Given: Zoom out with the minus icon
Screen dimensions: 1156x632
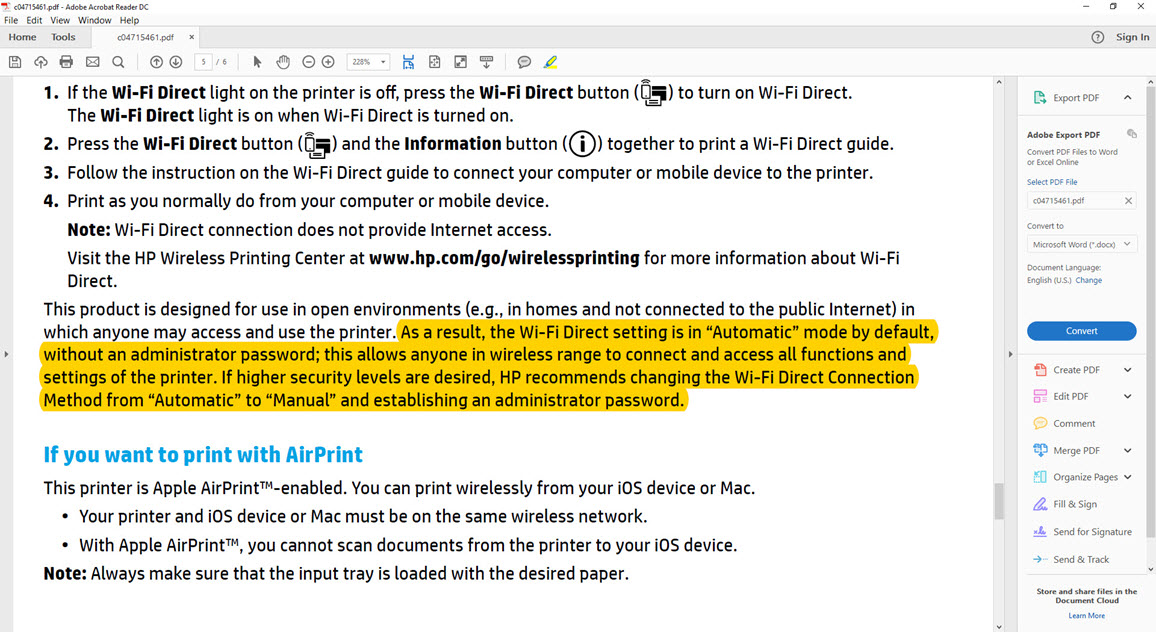Looking at the screenshot, I should [x=309, y=62].
